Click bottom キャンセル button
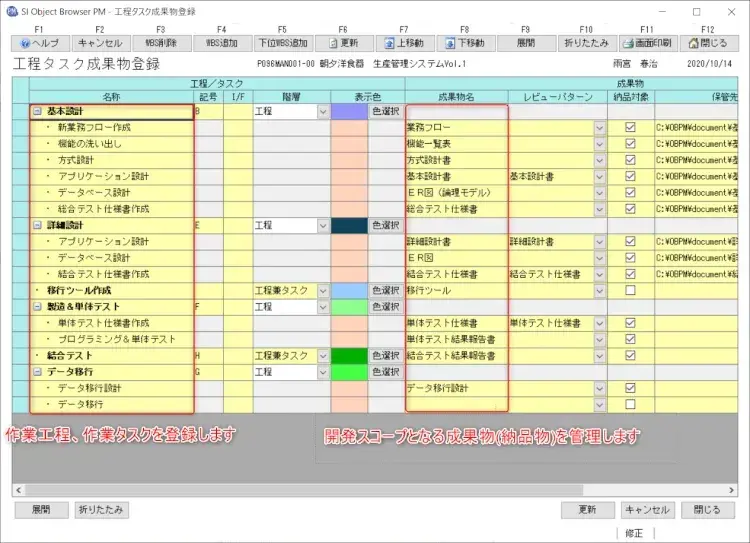The height and width of the screenshot is (543, 750). coord(648,510)
